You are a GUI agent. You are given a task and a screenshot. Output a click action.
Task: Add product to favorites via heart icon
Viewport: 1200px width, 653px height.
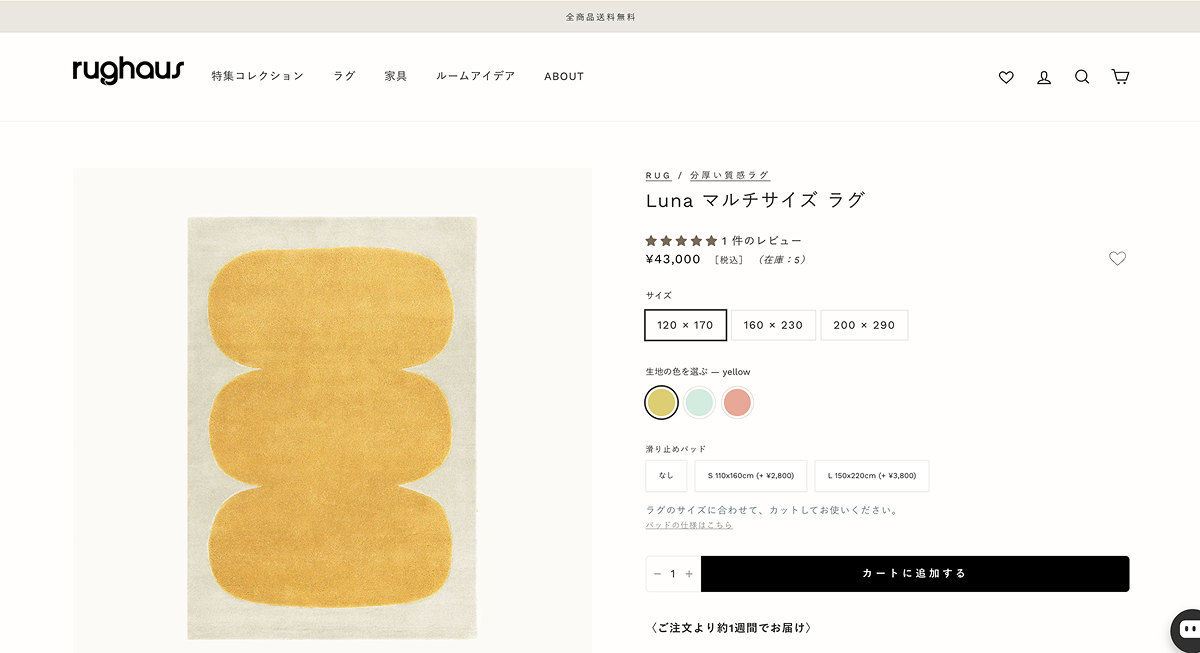(1117, 259)
